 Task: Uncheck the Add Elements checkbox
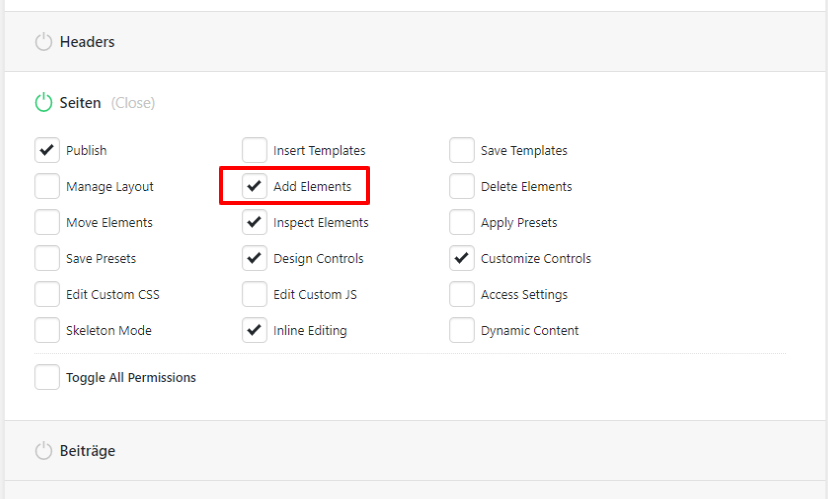tap(255, 186)
